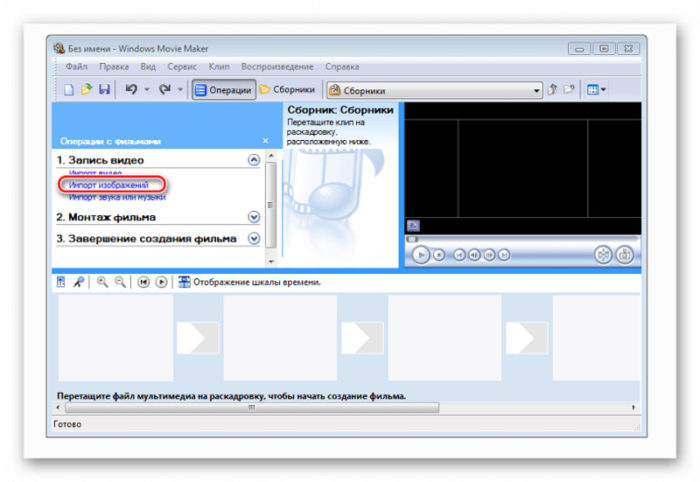Redo action with the clockwise arrow
The image size is (700, 482).
point(165,89)
